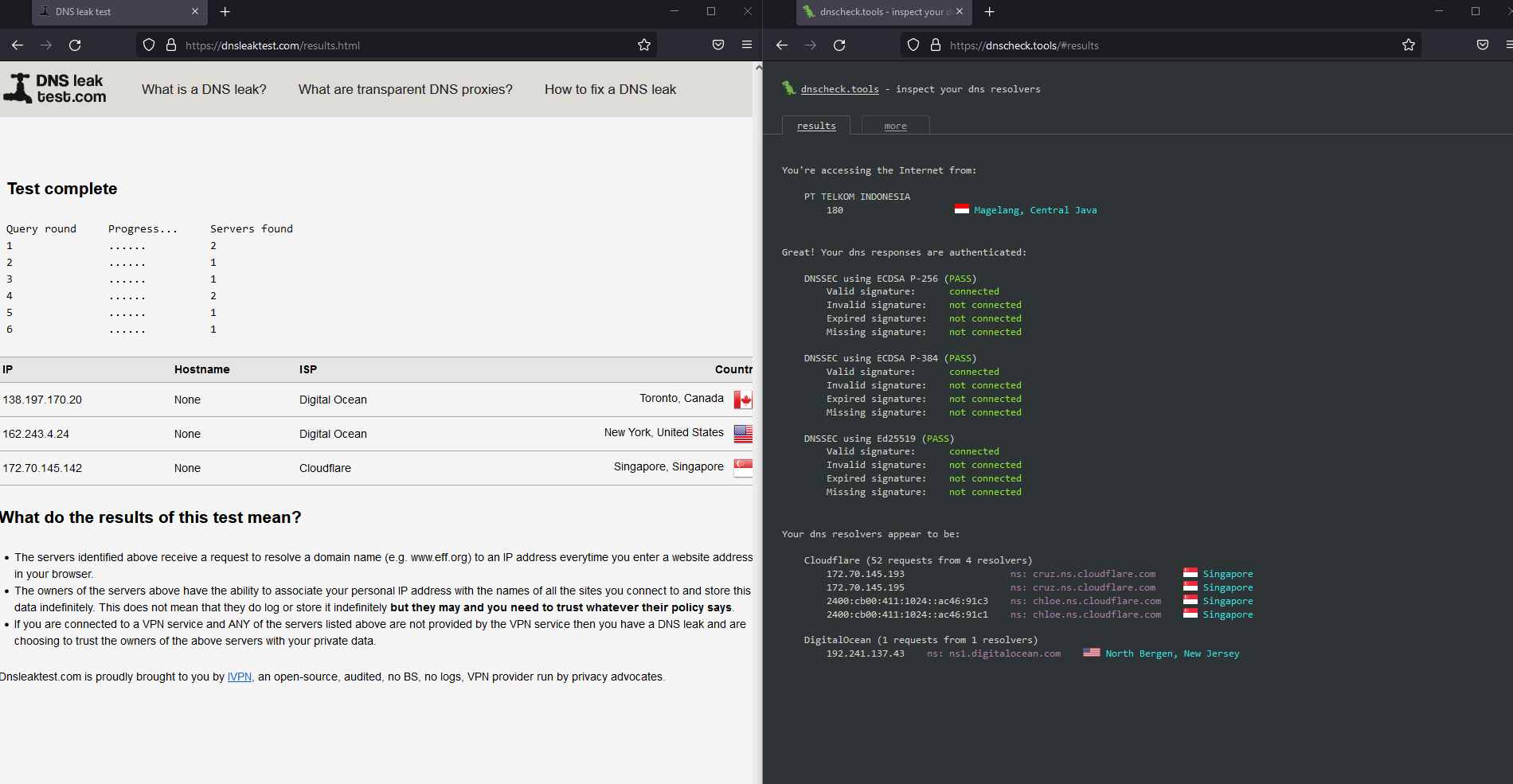Select IP address 172.70.145.142
This screenshot has height=784, width=1513.
tap(42, 468)
